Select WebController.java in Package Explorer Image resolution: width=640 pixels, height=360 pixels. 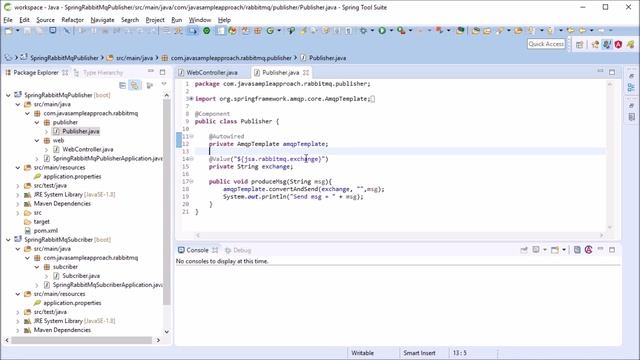click(88, 149)
